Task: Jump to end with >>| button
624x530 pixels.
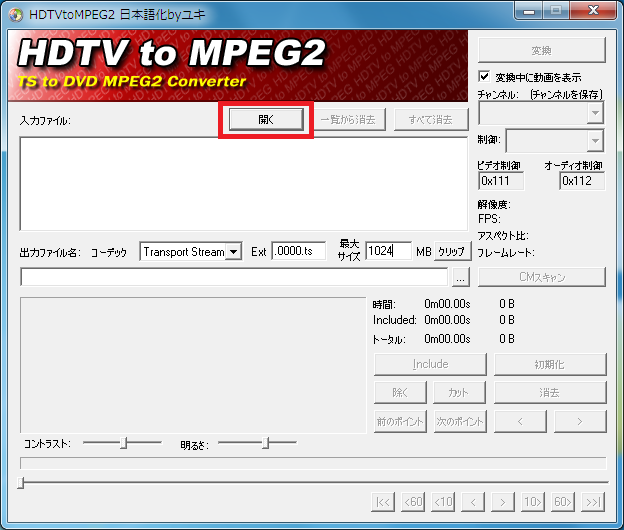Action: point(594,502)
